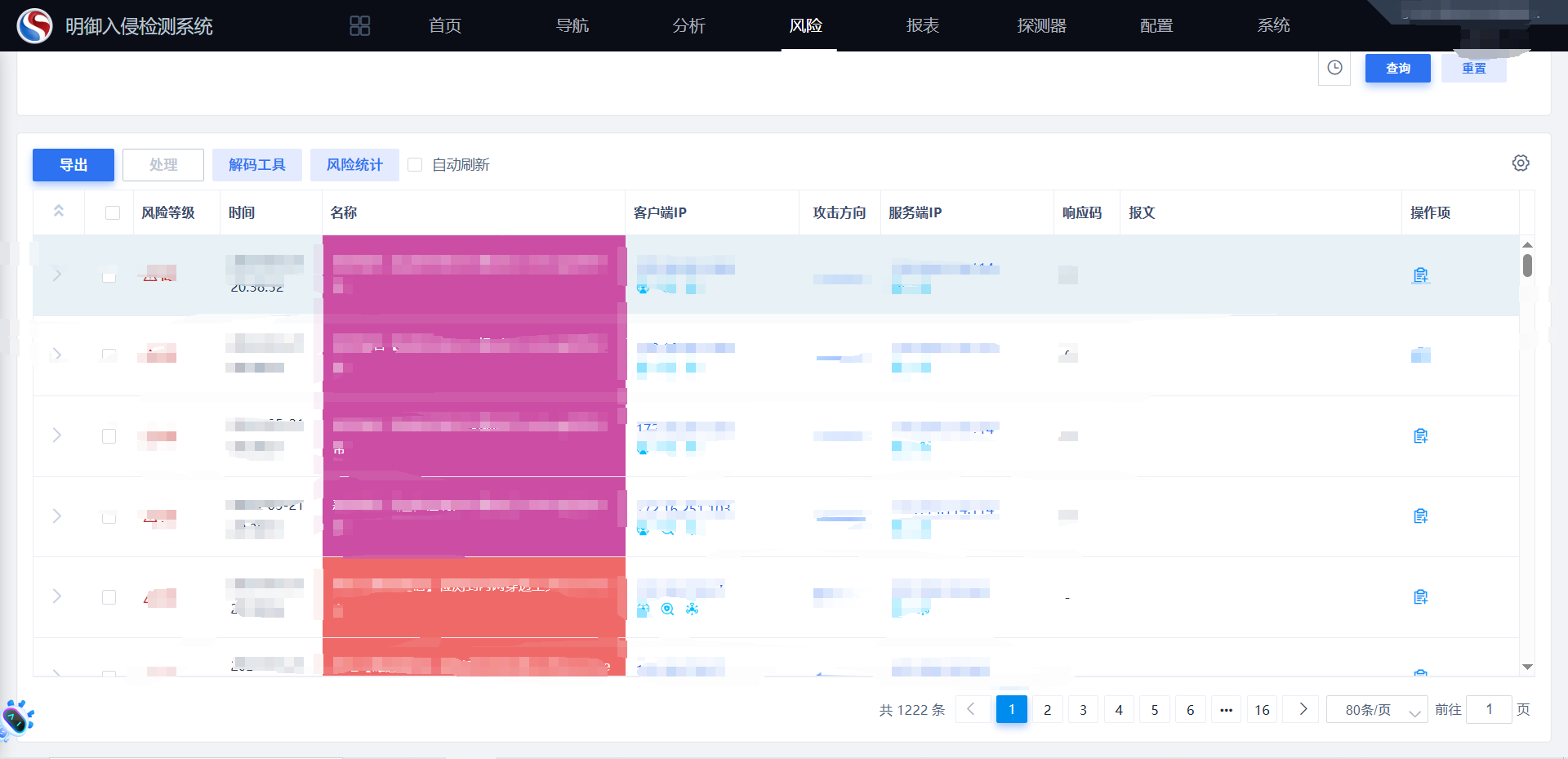Collapse all rows using double-chevron header icon
1568x759 pixels.
pyautogui.click(x=59, y=212)
